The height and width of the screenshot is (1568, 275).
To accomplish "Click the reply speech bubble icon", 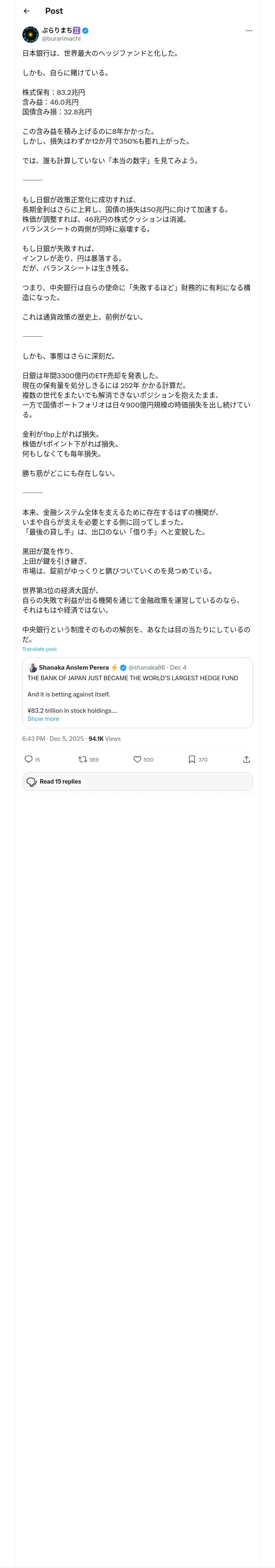I will tap(28, 759).
